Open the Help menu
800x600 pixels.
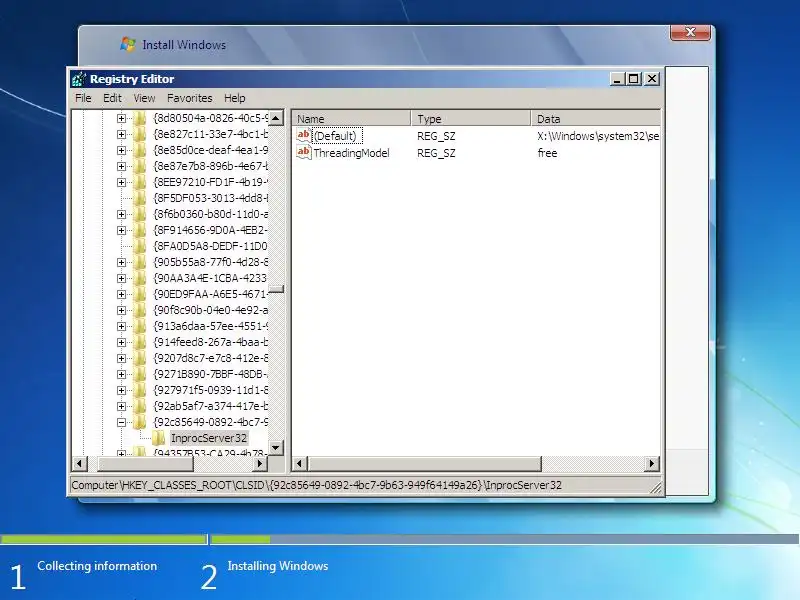click(x=235, y=98)
